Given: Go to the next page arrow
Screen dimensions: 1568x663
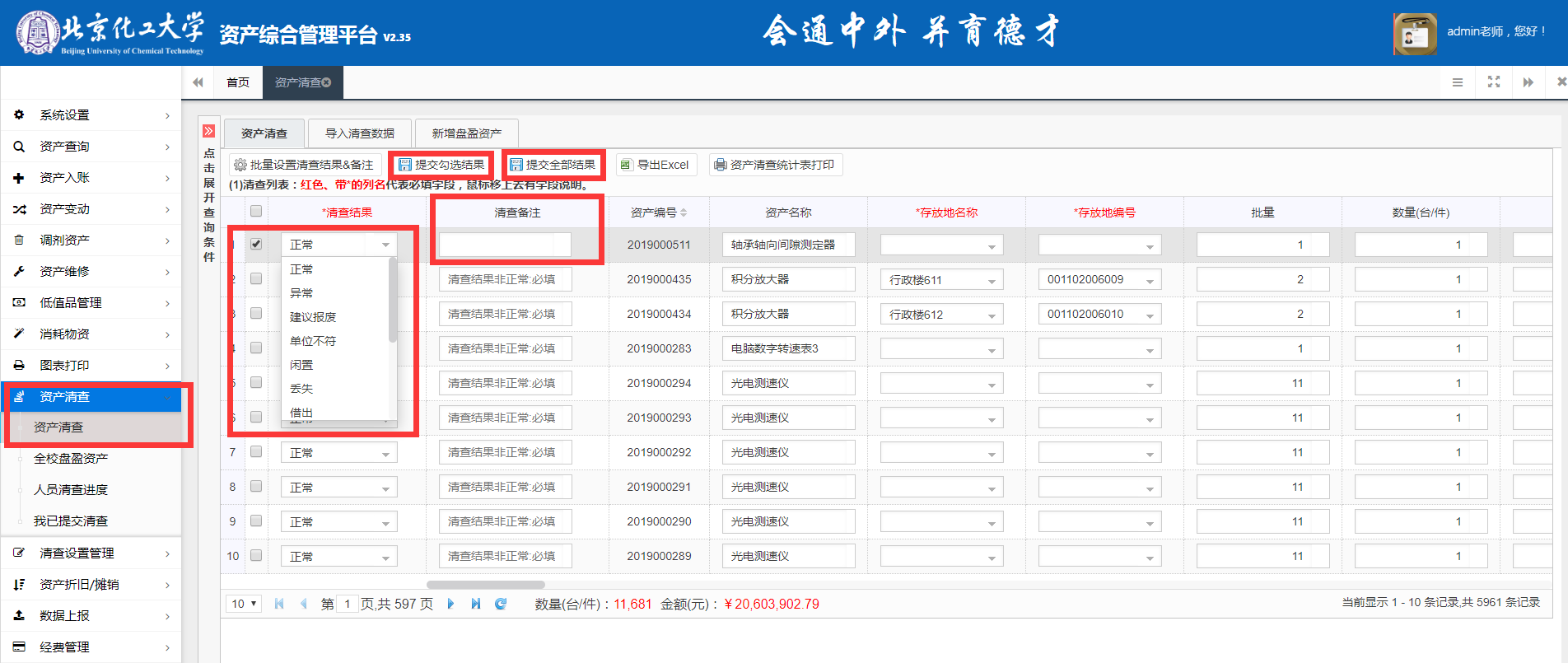Looking at the screenshot, I should pyautogui.click(x=450, y=604).
